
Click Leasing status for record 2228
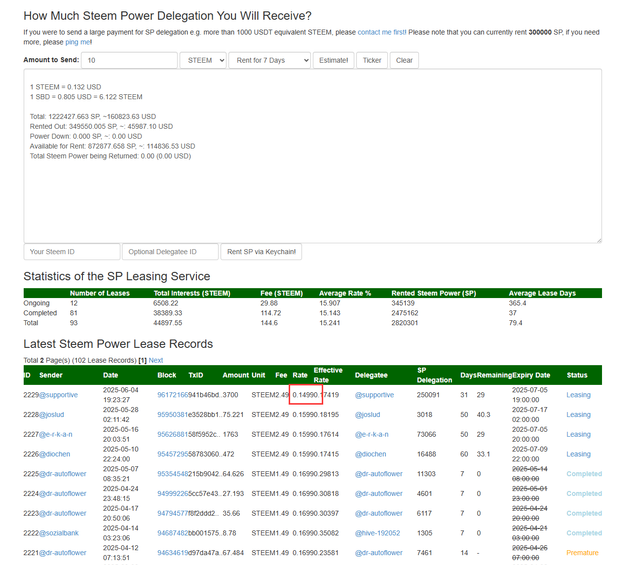578,414
